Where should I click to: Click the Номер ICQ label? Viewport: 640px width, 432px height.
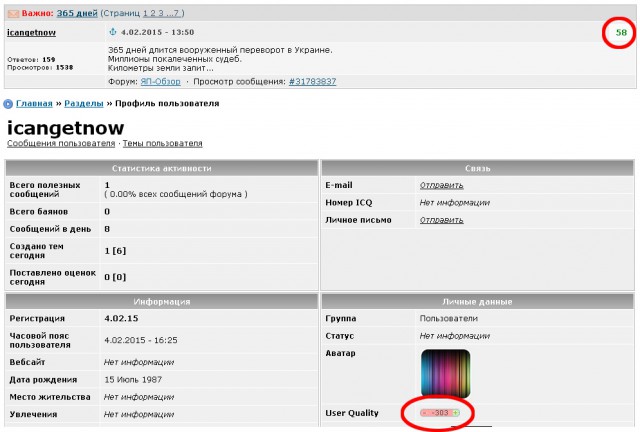tap(349, 203)
